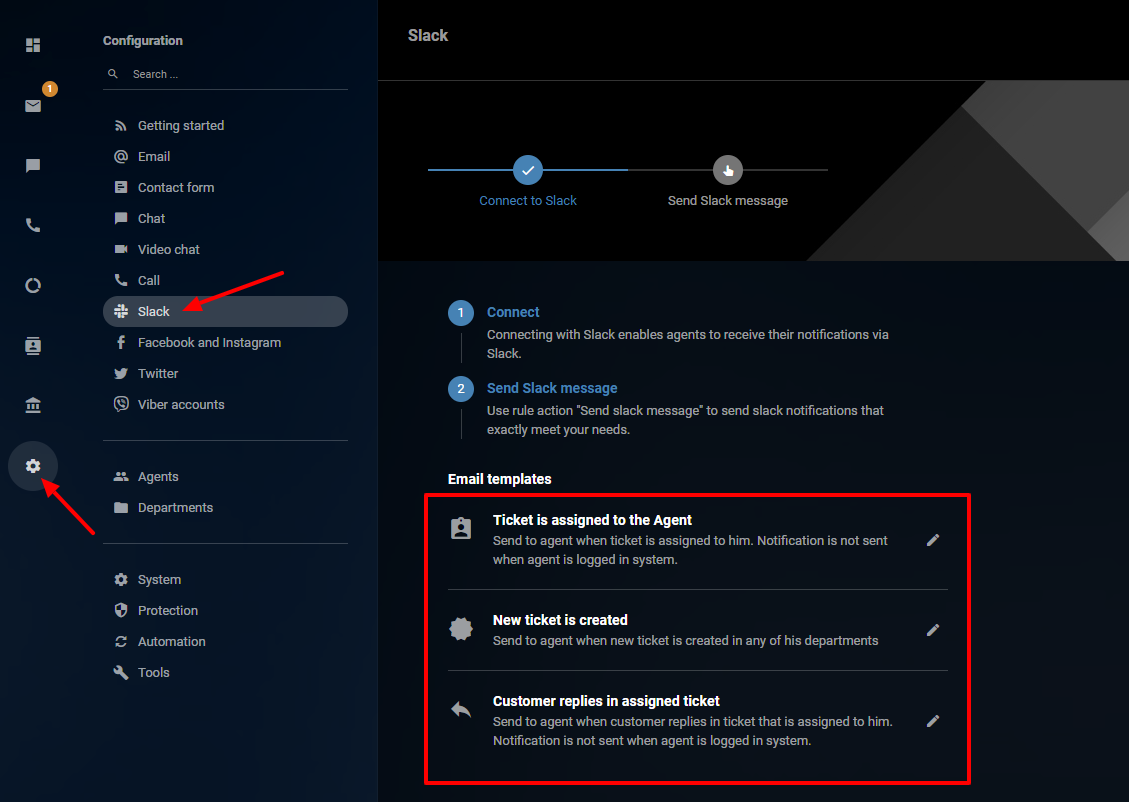Open Contact form configuration
This screenshot has height=802, width=1129.
(x=225, y=187)
